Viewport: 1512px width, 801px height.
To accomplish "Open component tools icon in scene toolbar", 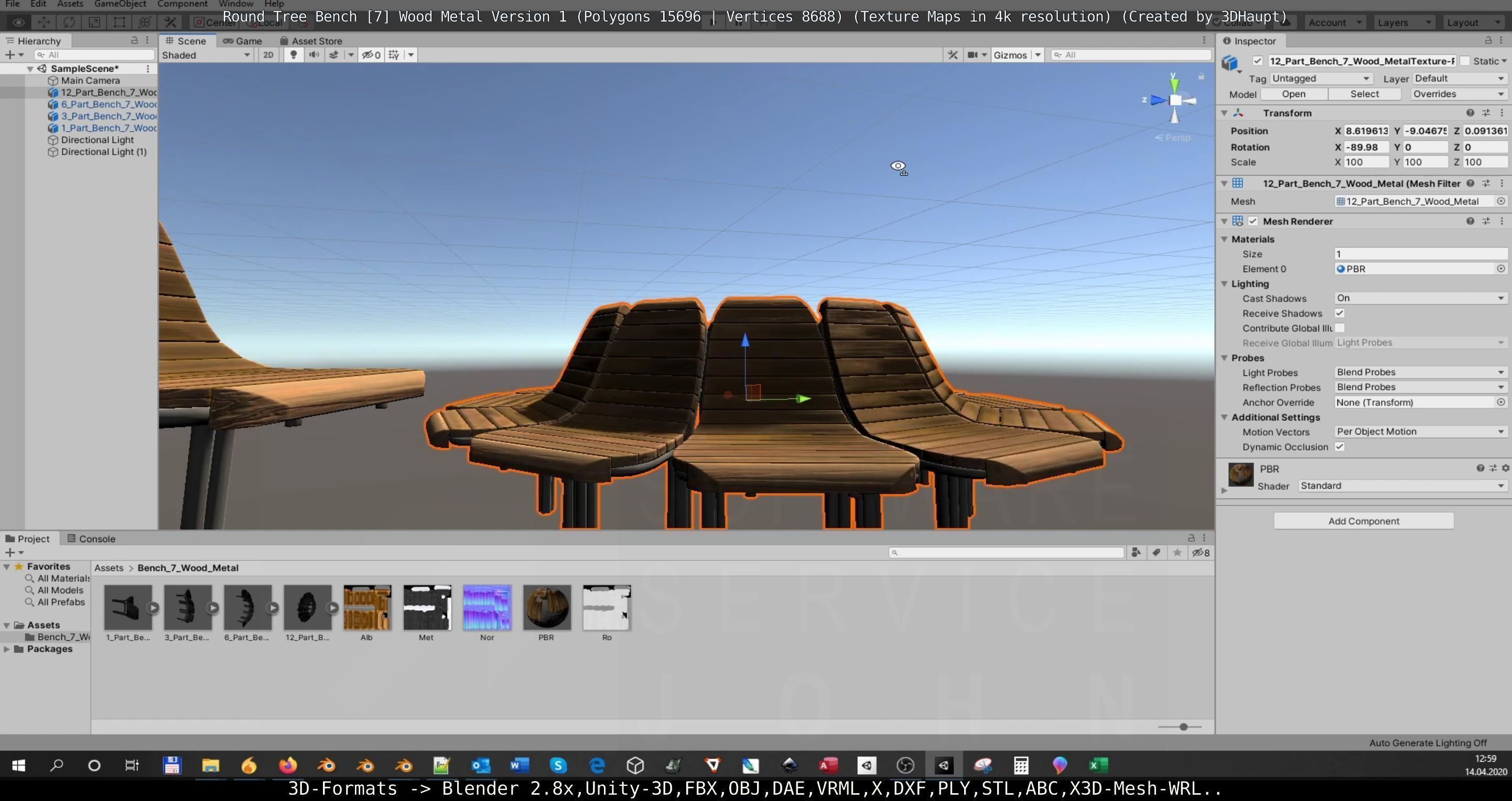I will click(953, 55).
